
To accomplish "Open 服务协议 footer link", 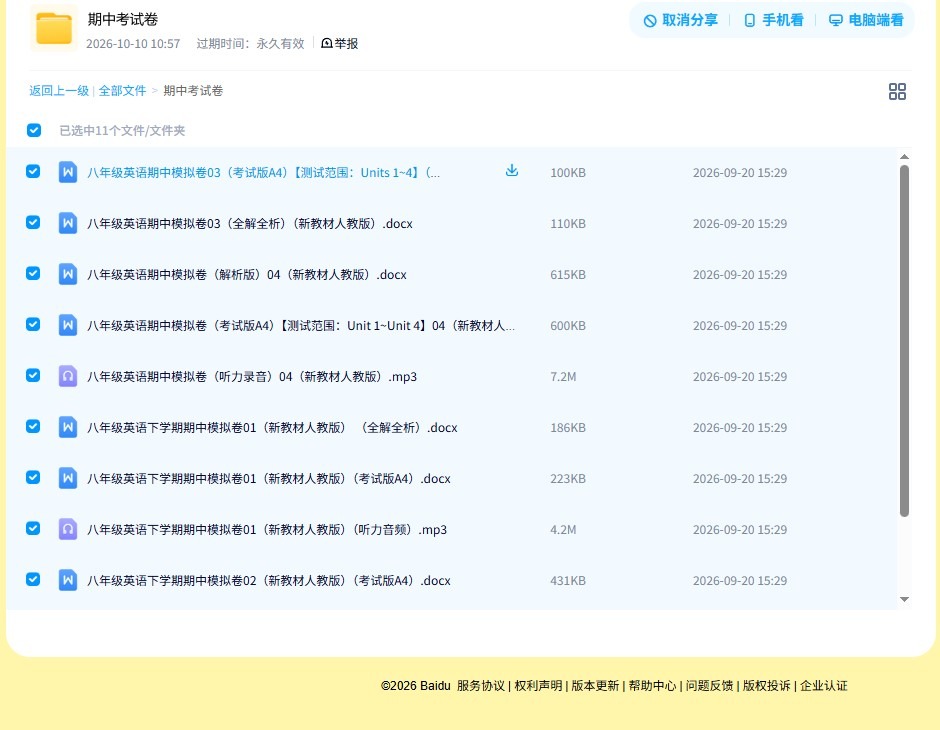I will pyautogui.click(x=481, y=686).
